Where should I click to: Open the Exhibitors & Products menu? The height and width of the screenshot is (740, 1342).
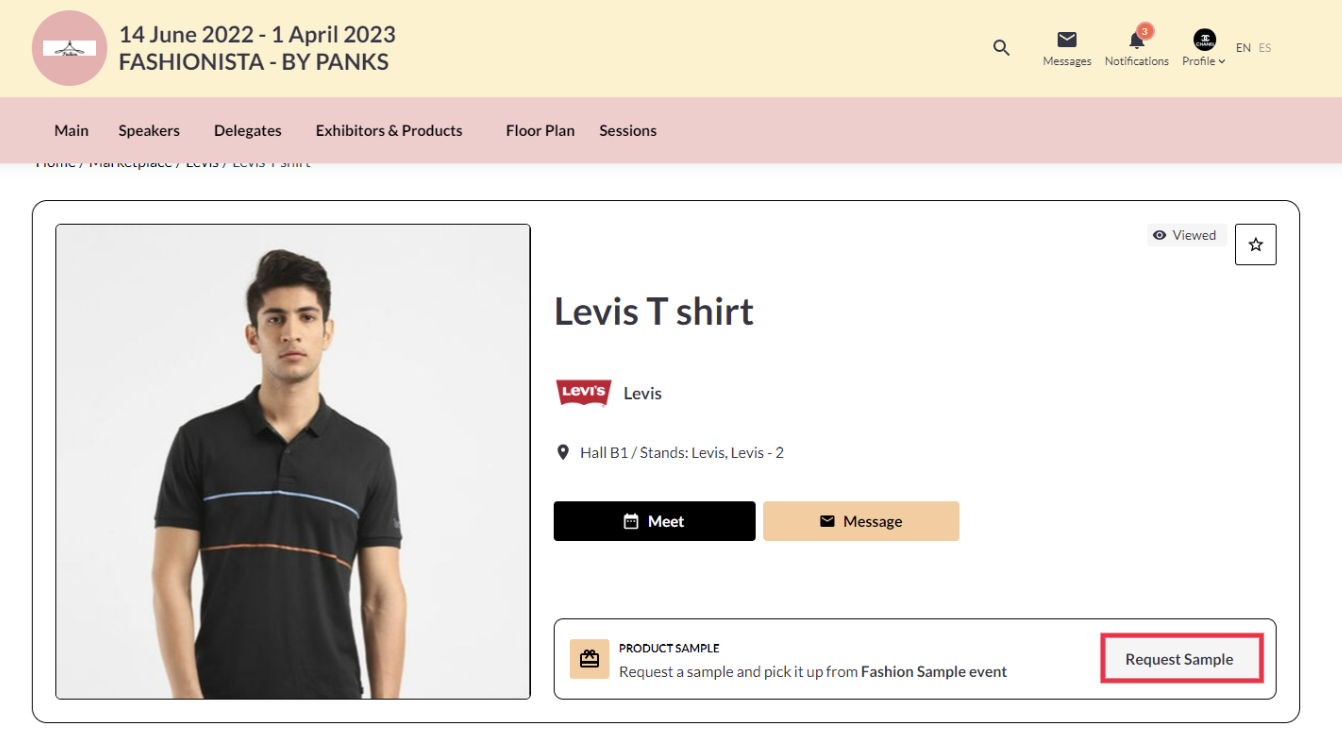pyautogui.click(x=389, y=130)
